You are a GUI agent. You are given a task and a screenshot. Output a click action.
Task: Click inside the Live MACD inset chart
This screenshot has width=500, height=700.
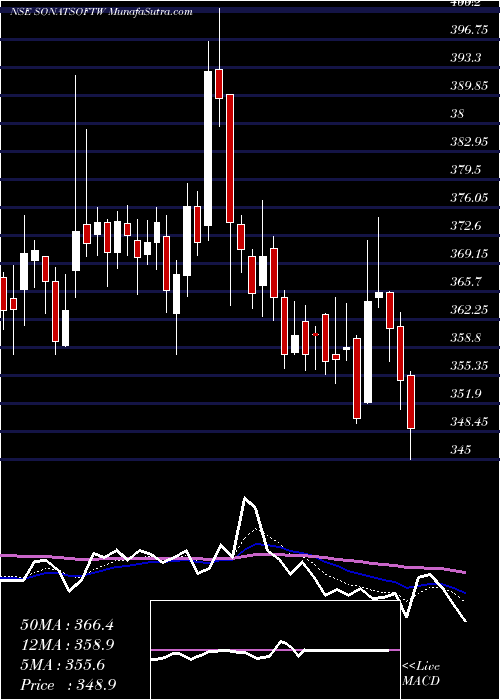[275, 650]
